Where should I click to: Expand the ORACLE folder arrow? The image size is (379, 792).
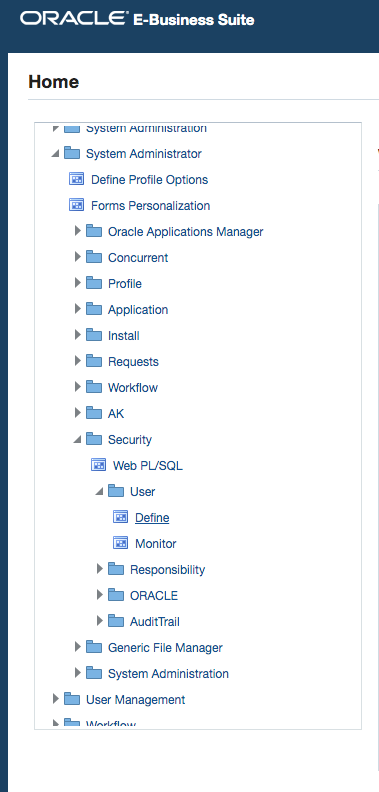(100, 595)
